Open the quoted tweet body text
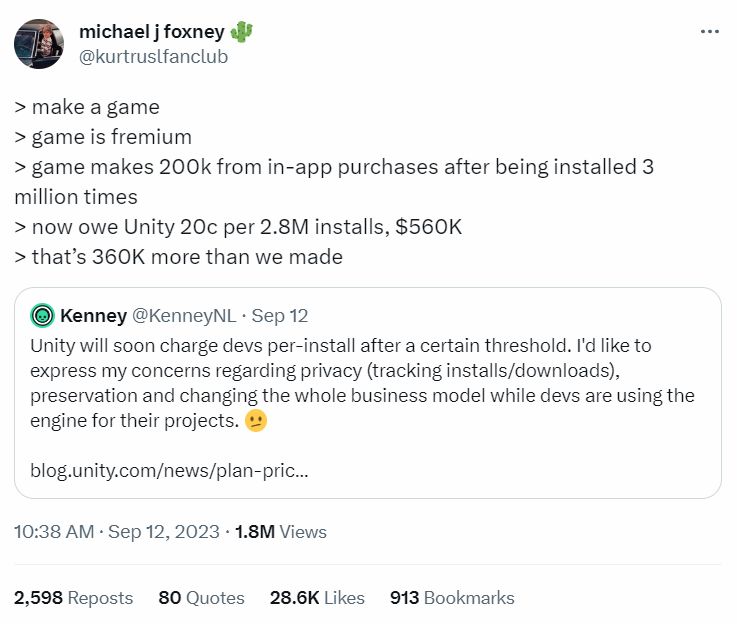737x624 pixels. [362, 383]
